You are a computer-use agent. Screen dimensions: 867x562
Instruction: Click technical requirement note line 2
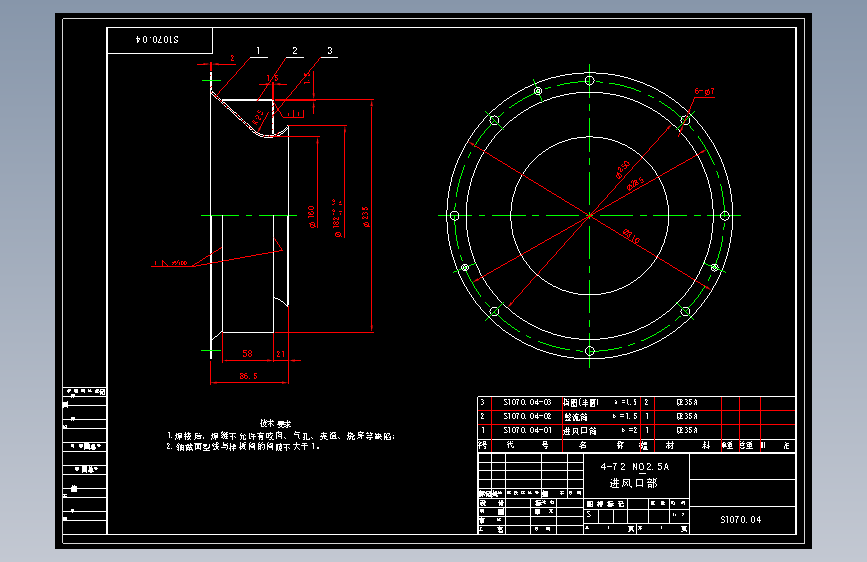[243, 446]
